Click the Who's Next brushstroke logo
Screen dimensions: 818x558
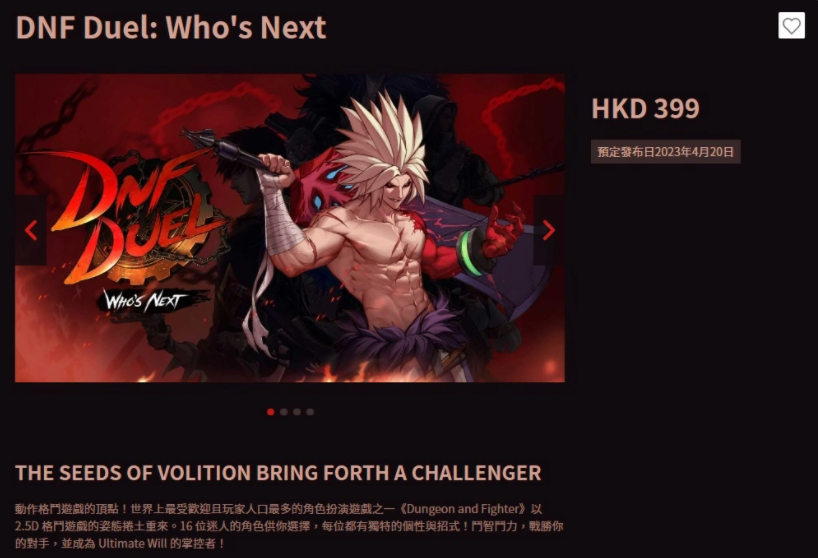151,301
